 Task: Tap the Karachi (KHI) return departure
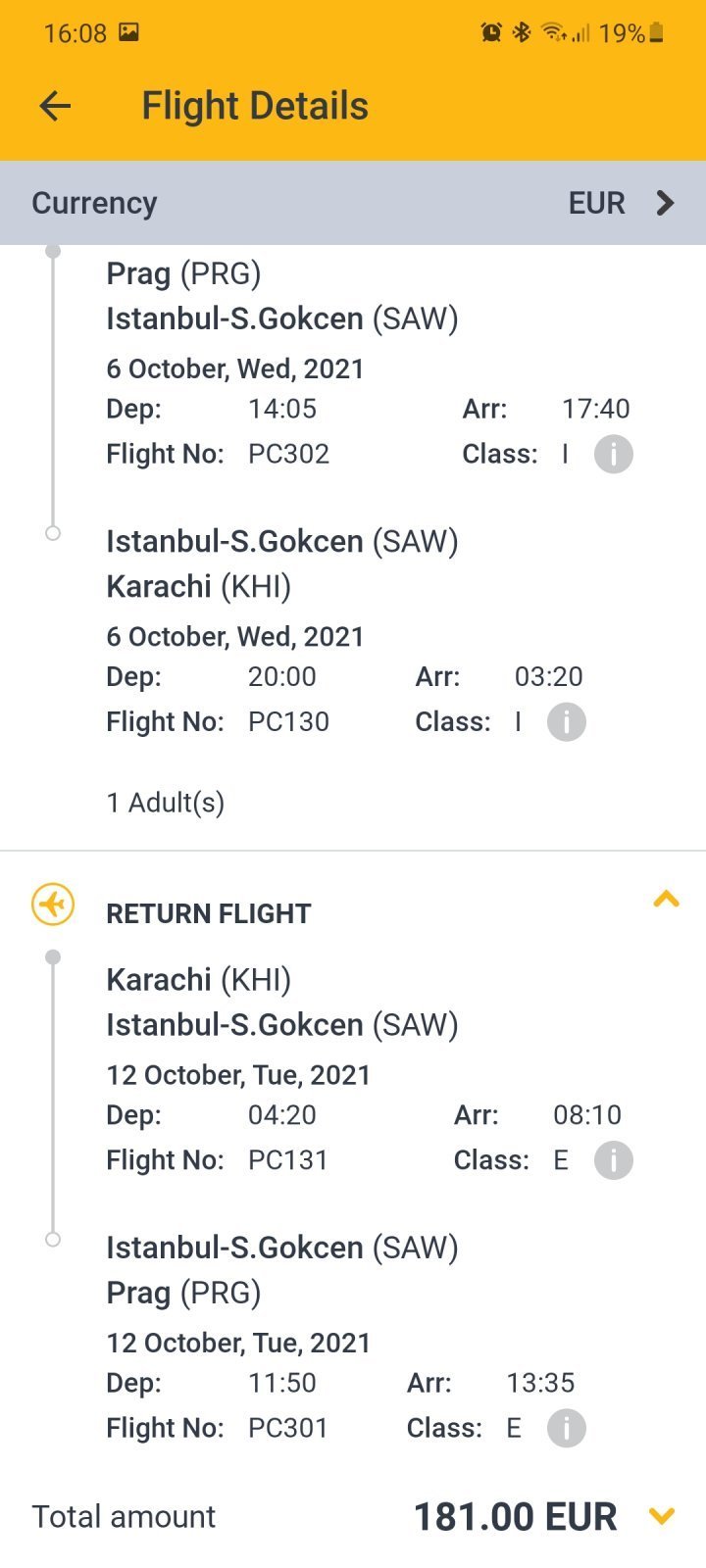click(199, 979)
